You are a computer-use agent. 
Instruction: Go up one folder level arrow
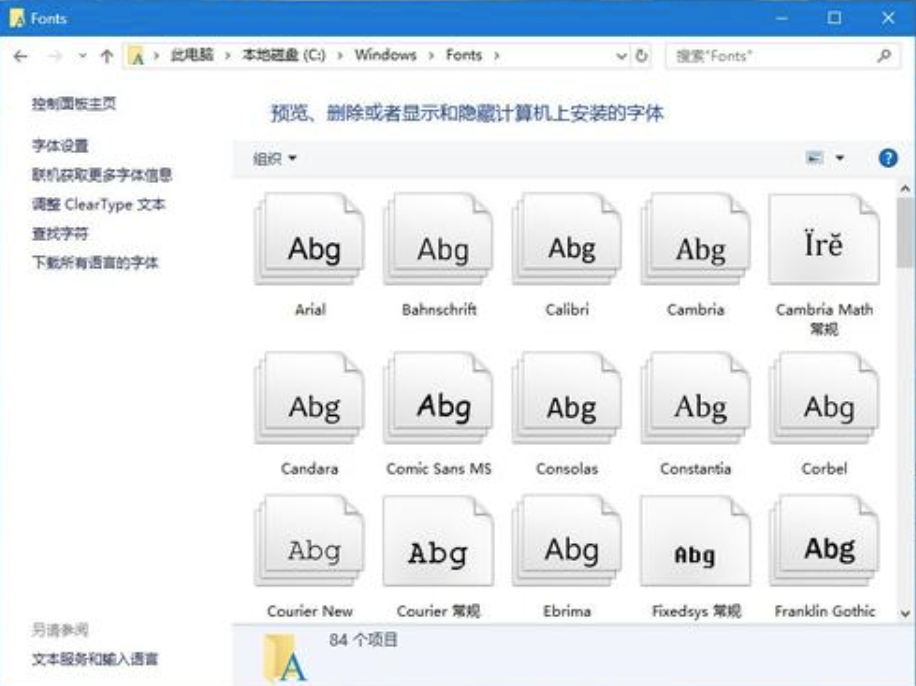(x=106, y=56)
